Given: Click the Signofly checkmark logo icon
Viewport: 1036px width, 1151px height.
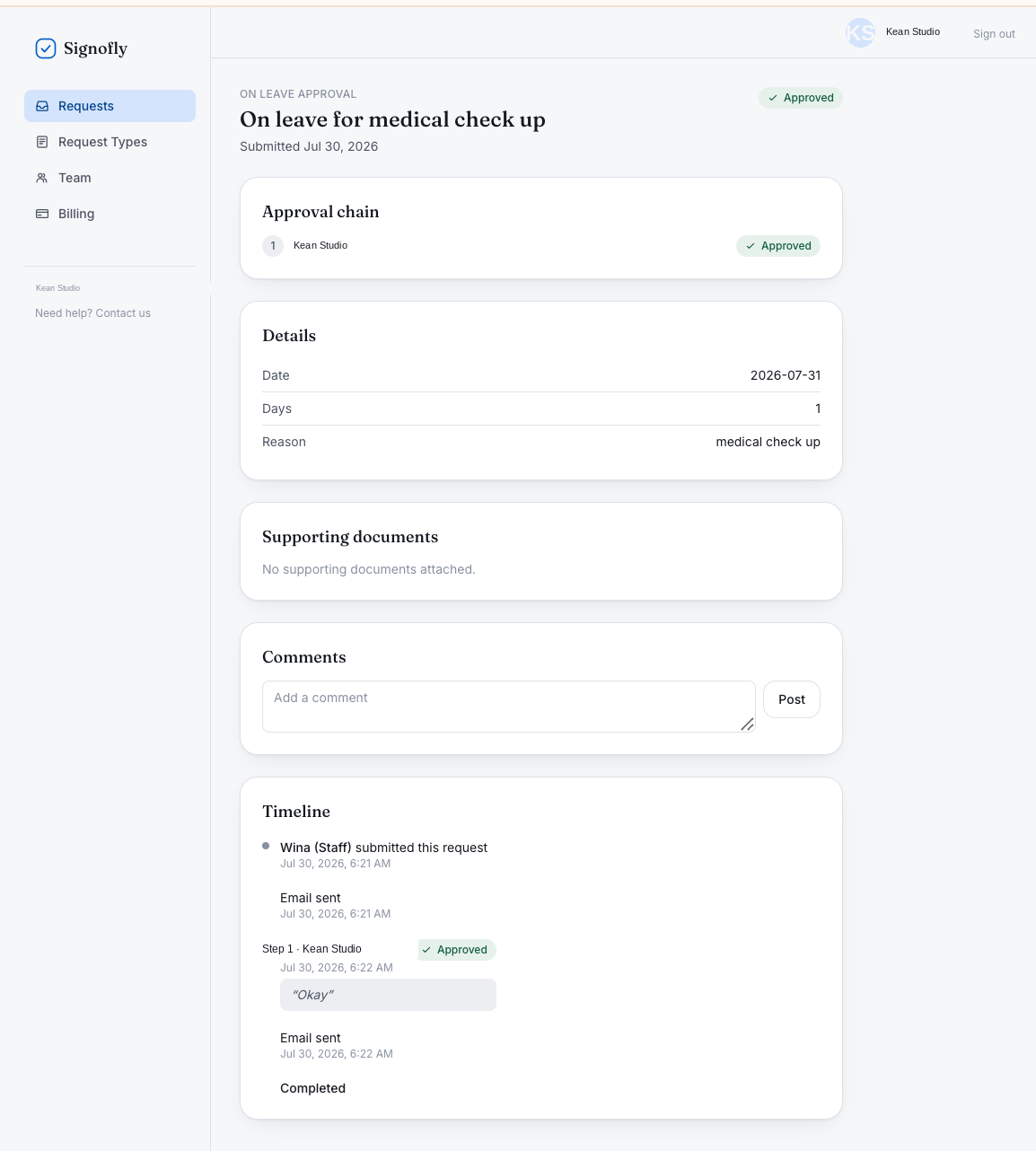Looking at the screenshot, I should tap(46, 48).
